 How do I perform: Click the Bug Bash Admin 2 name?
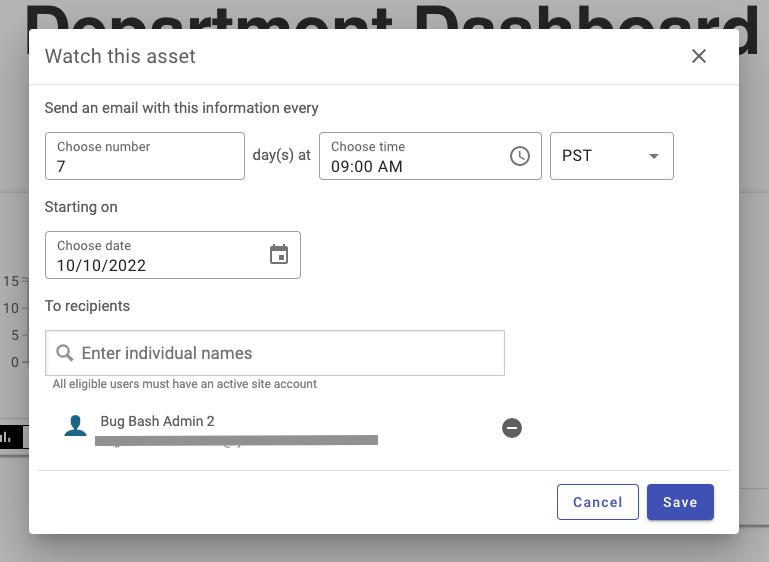[x=157, y=421]
